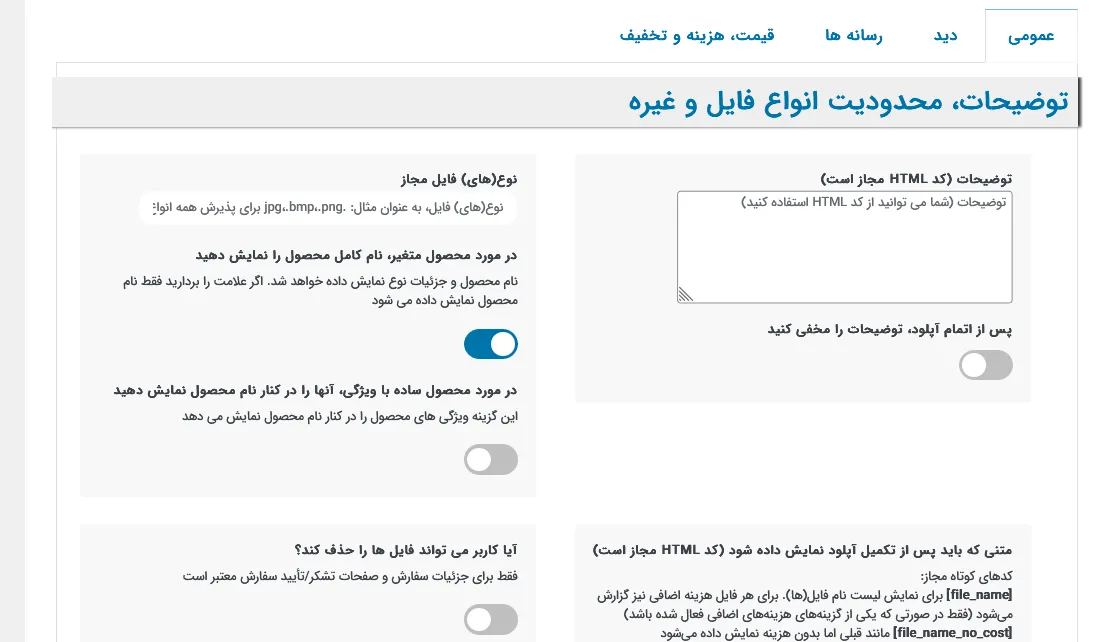Viewport: 1105px width, 642px height.
Task: Click label متنی که باید پس از تکمیل آپلود
Action: (x=802, y=550)
